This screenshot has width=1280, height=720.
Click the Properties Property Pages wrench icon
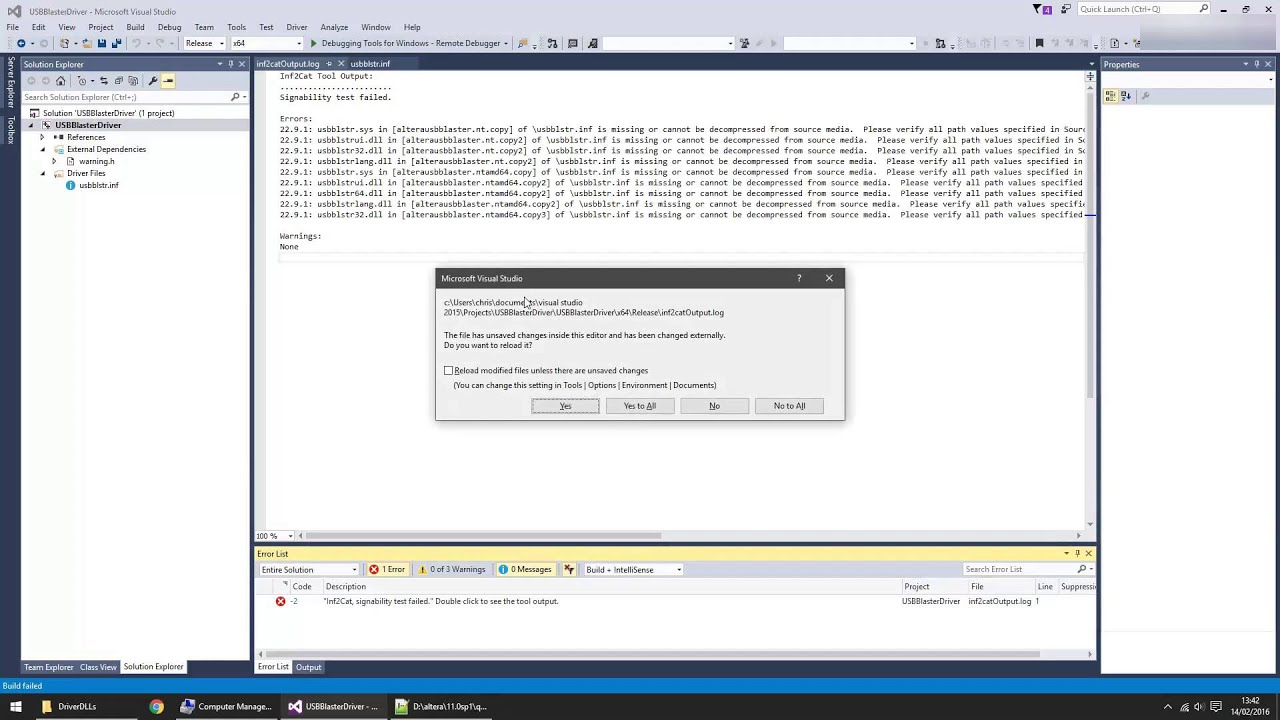click(x=1145, y=97)
